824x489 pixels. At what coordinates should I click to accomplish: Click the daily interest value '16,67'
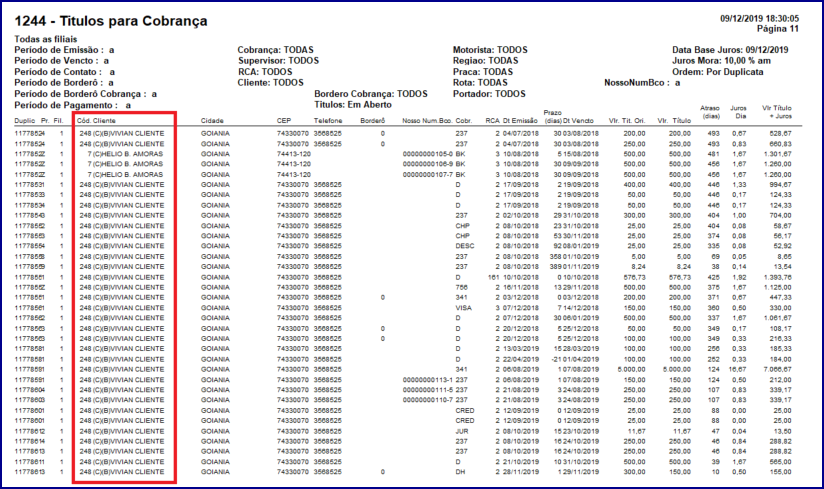[738, 370]
